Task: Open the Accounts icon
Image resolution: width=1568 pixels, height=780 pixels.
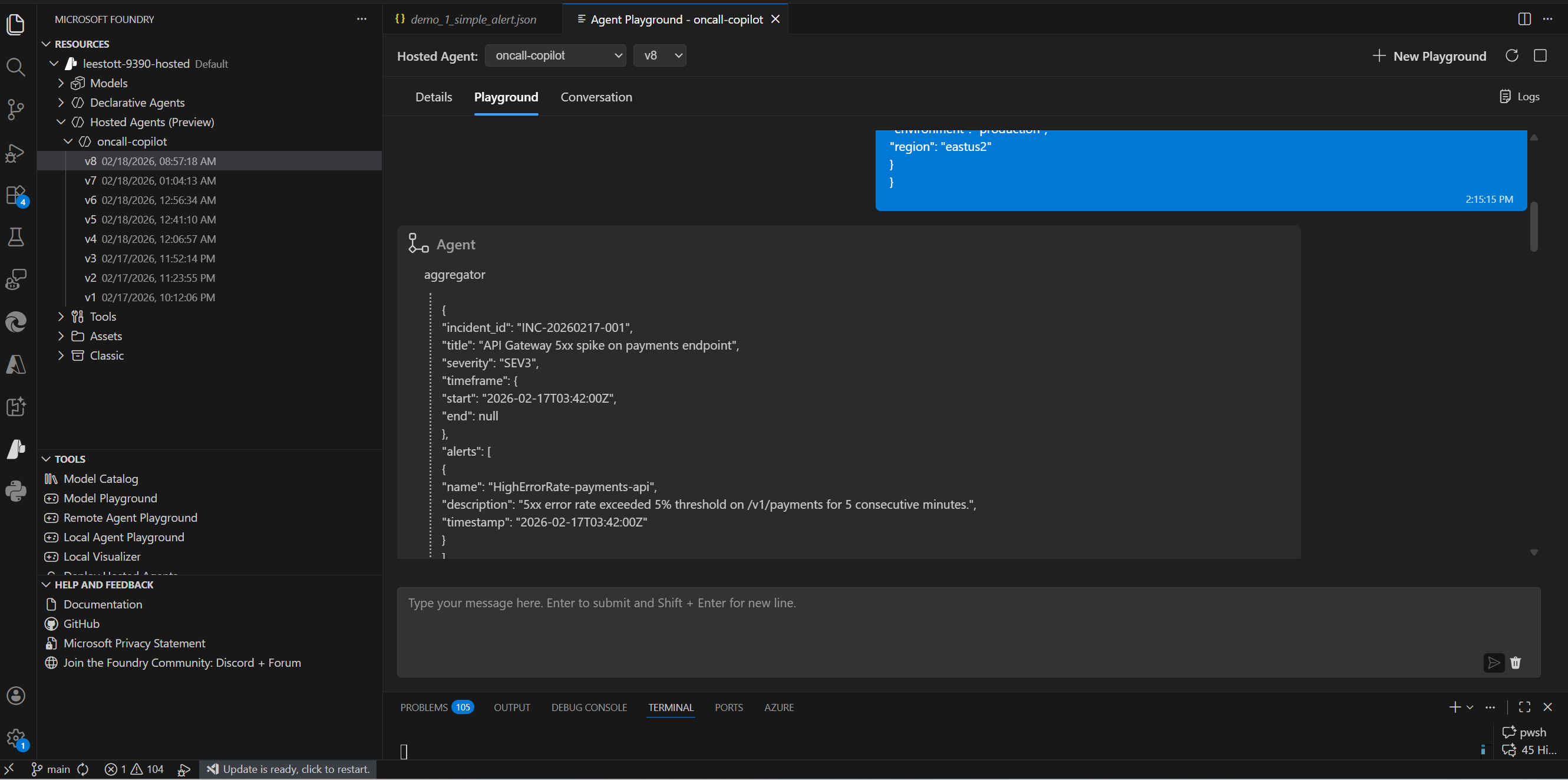Action: click(16, 695)
